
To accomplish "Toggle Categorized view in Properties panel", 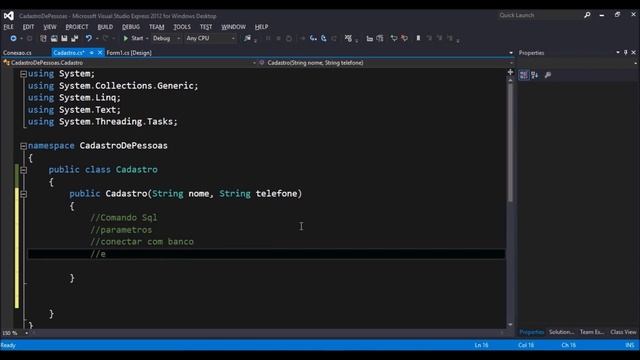I will [524, 75].
